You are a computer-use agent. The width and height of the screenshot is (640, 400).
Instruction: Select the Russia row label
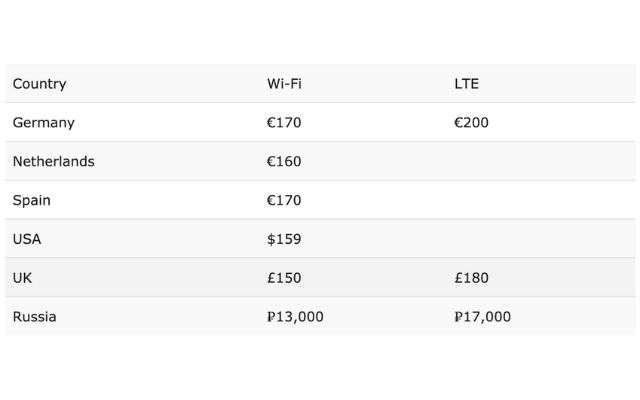pyautogui.click(x=34, y=317)
